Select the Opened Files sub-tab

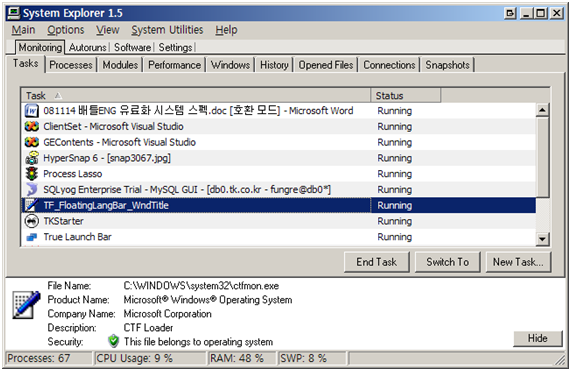(x=326, y=65)
